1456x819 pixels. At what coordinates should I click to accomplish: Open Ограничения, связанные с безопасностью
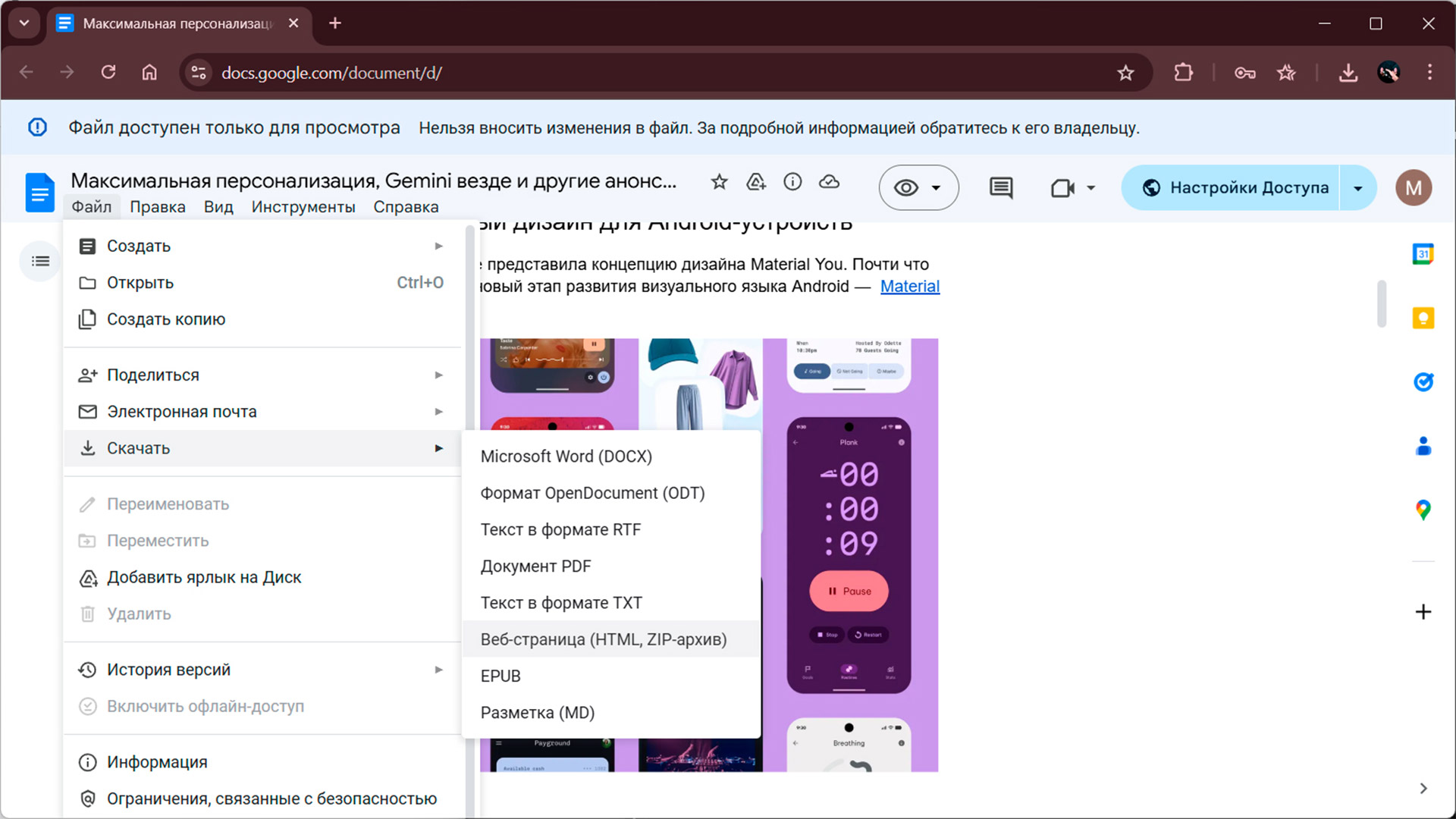262,799
